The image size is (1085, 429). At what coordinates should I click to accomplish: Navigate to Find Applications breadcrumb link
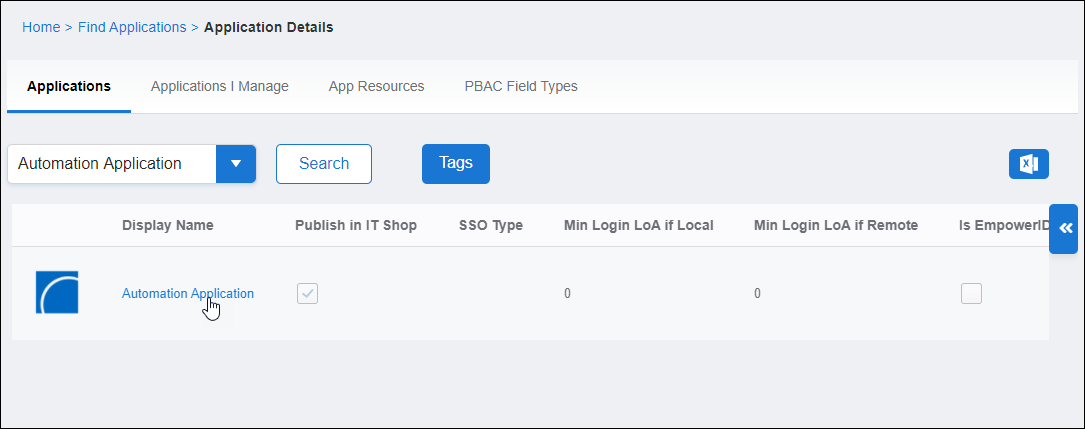click(132, 27)
